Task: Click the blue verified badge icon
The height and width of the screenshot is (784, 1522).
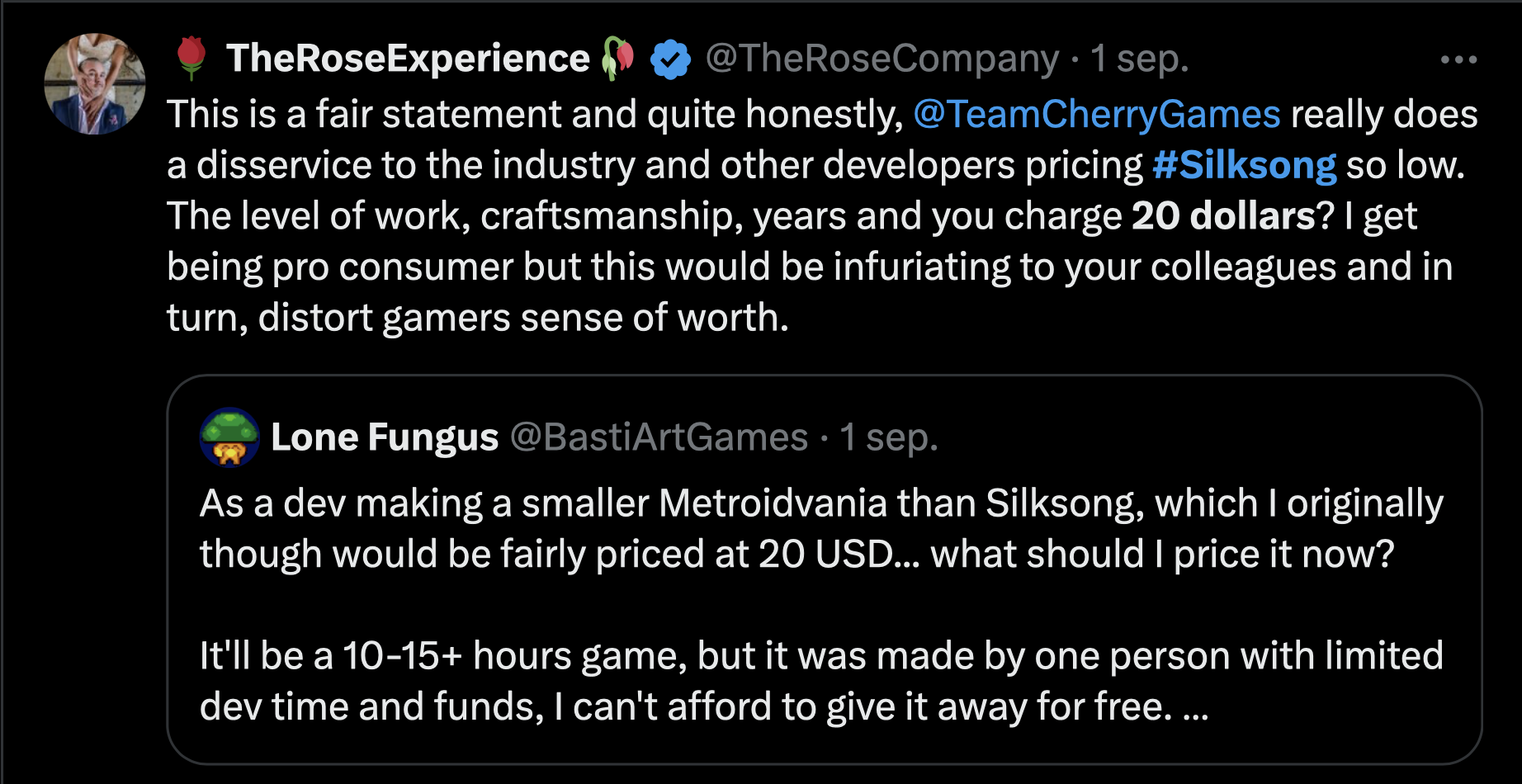Action: pos(670,59)
